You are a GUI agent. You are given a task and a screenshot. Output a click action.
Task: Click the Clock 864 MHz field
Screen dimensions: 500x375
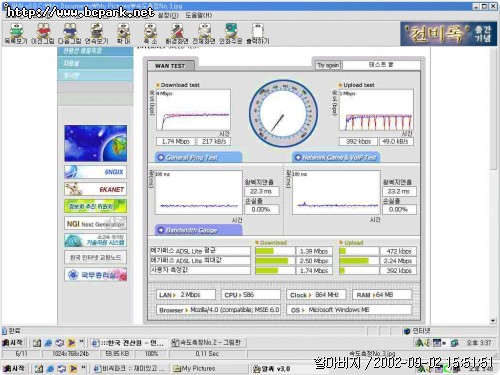coord(316,295)
